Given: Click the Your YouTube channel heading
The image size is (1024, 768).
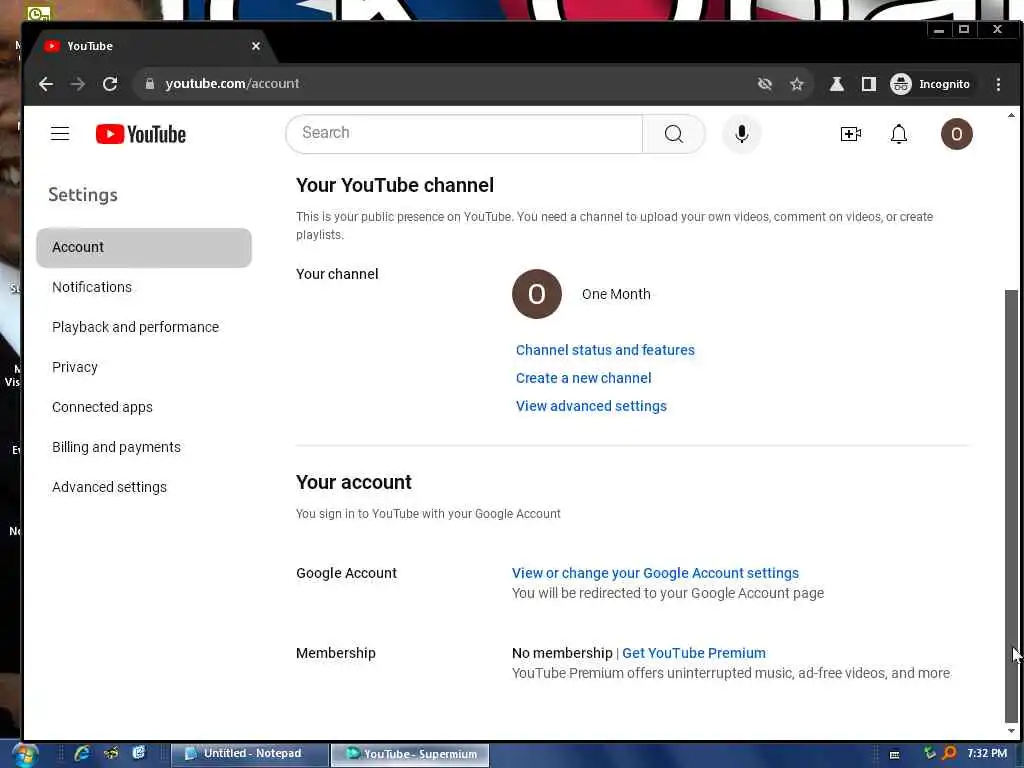Looking at the screenshot, I should (394, 185).
